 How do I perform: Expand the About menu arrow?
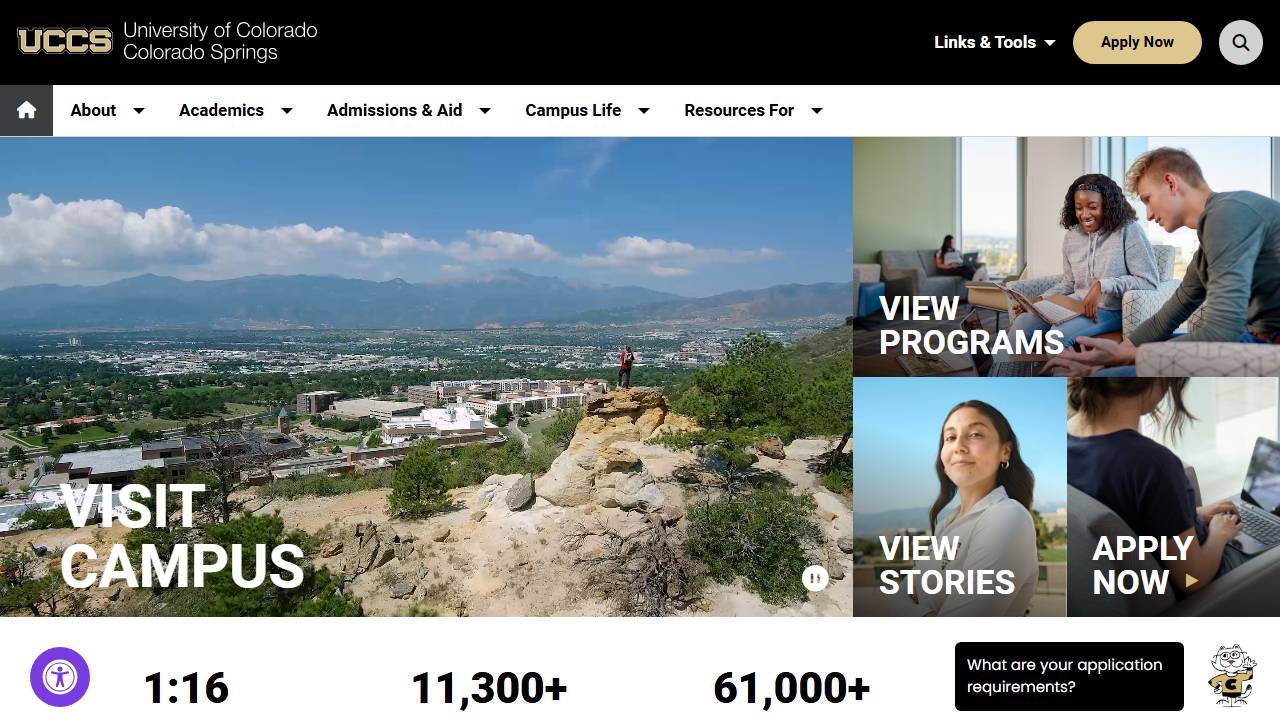tap(139, 110)
